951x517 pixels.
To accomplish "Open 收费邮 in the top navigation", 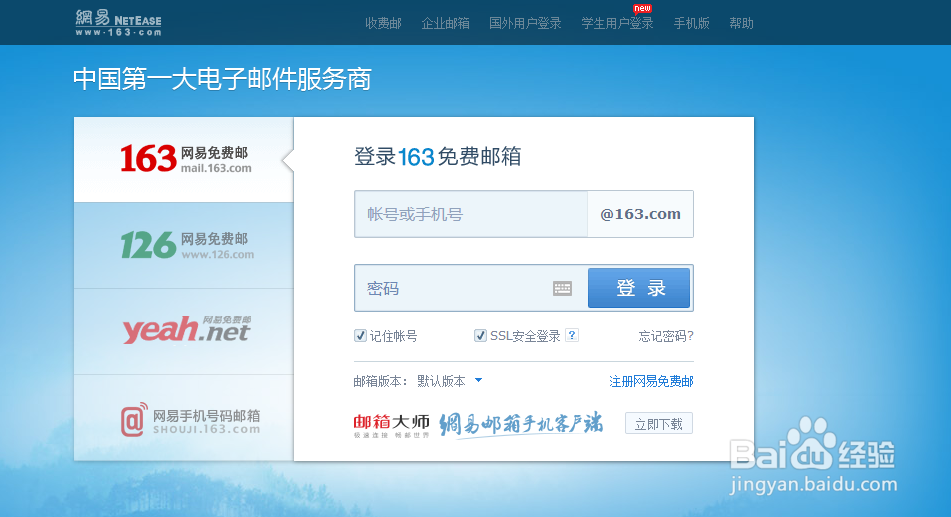I will (x=383, y=24).
